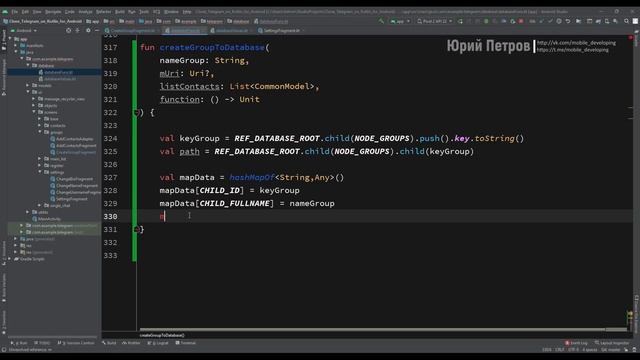Open the Code menu

(x=70, y=12)
